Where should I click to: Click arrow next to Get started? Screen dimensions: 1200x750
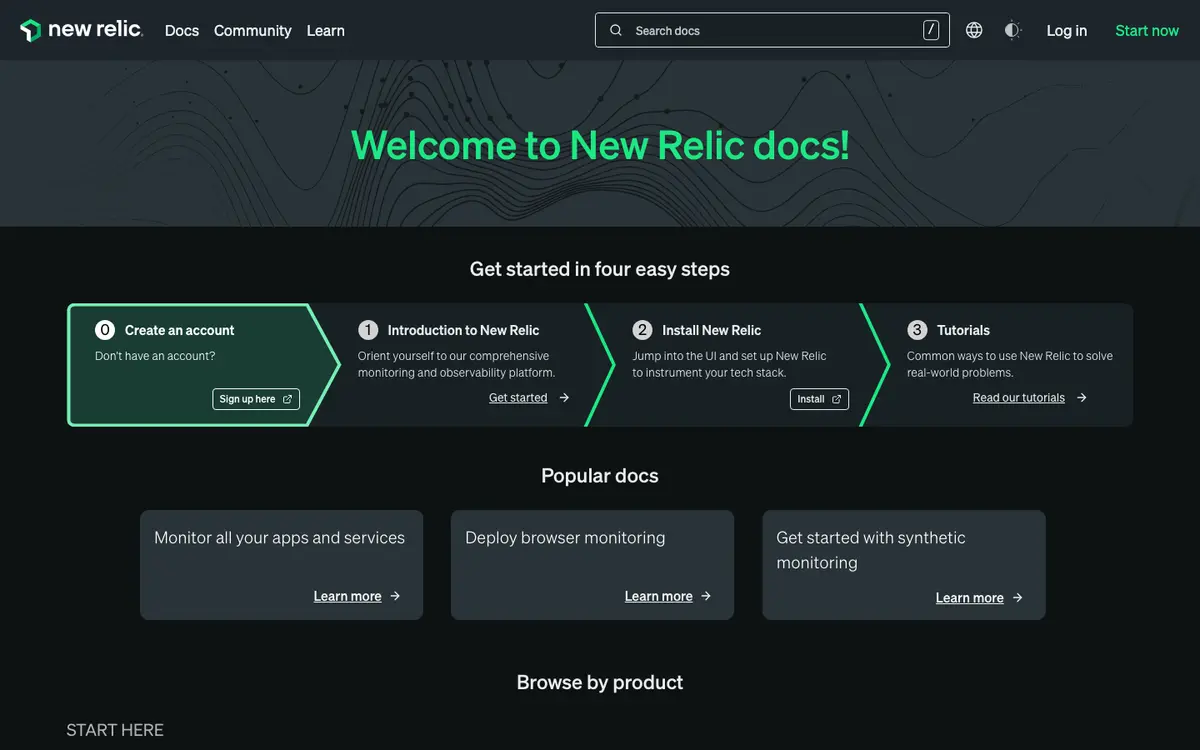564,398
